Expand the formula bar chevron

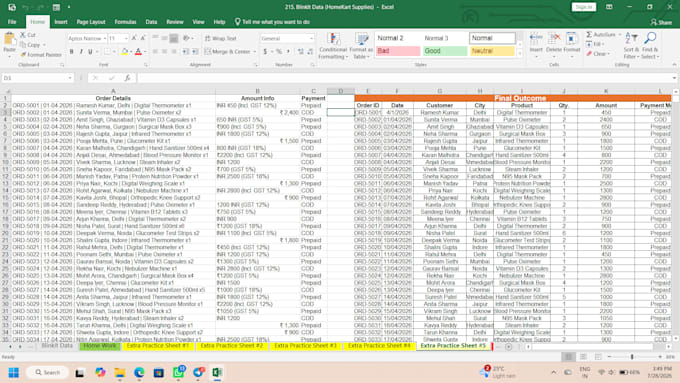[674, 78]
